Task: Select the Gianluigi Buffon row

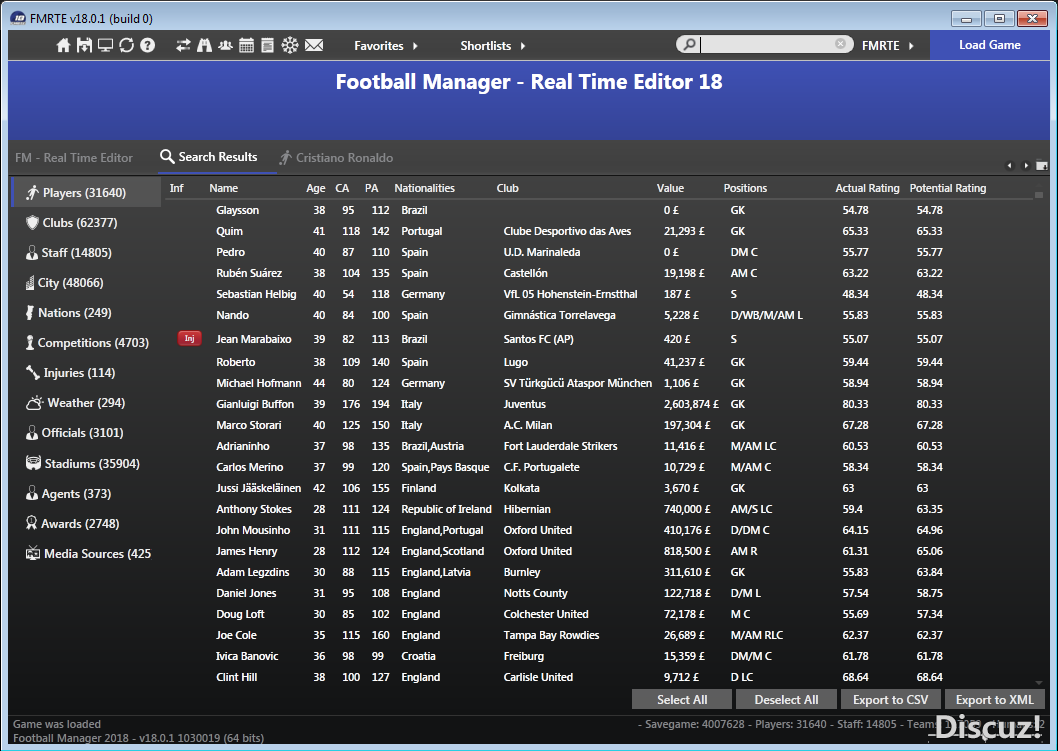Action: [x=601, y=404]
